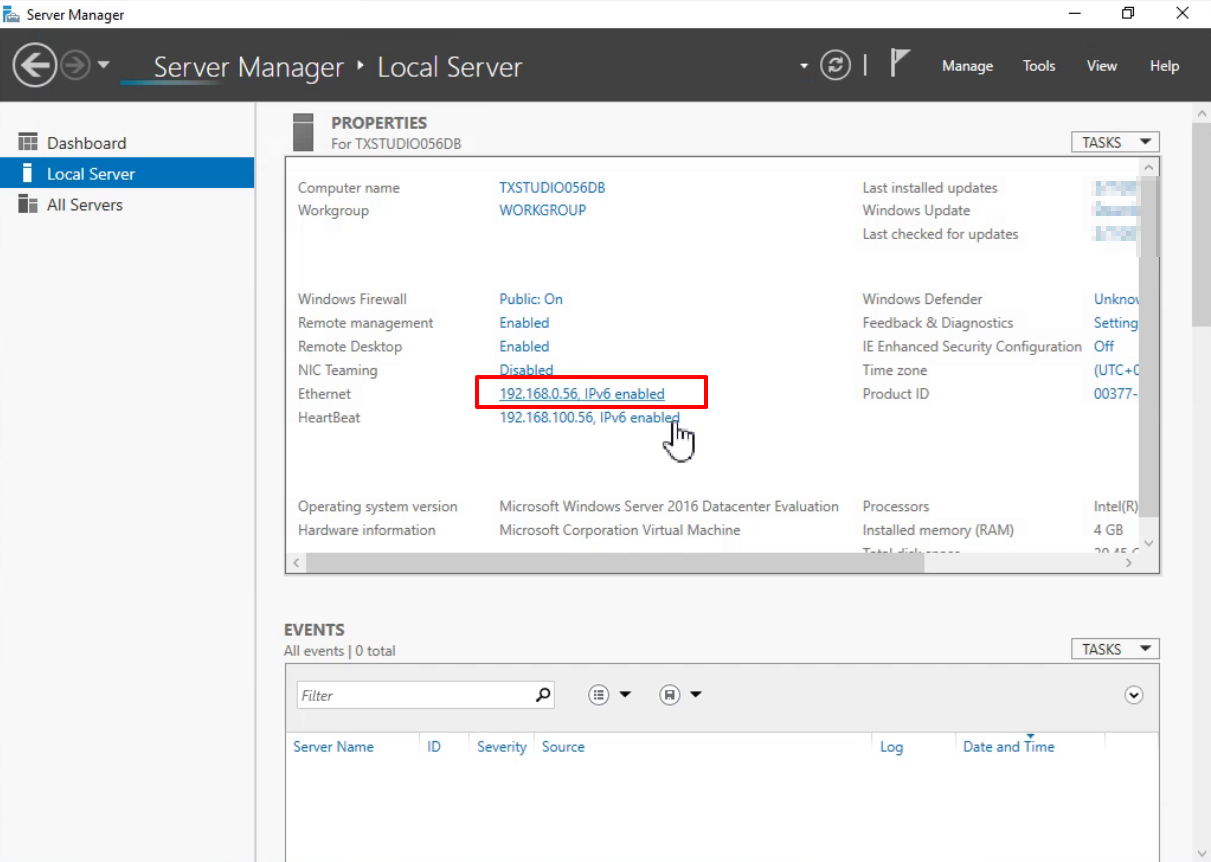Click the Properties horizontal scrollbar thumb
Image resolution: width=1211 pixels, height=862 pixels.
click(x=616, y=563)
